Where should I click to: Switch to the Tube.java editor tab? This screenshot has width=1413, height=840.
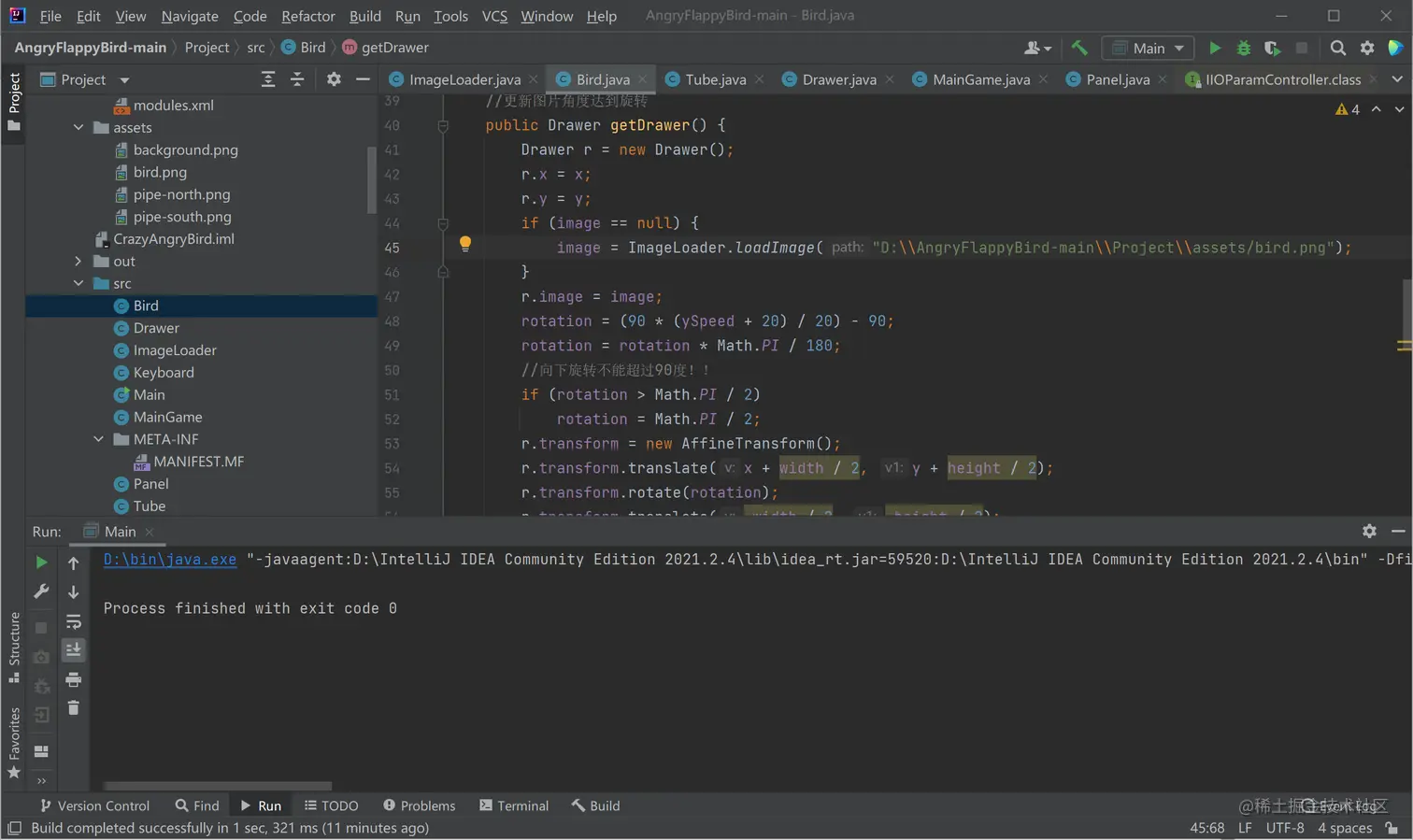click(715, 79)
